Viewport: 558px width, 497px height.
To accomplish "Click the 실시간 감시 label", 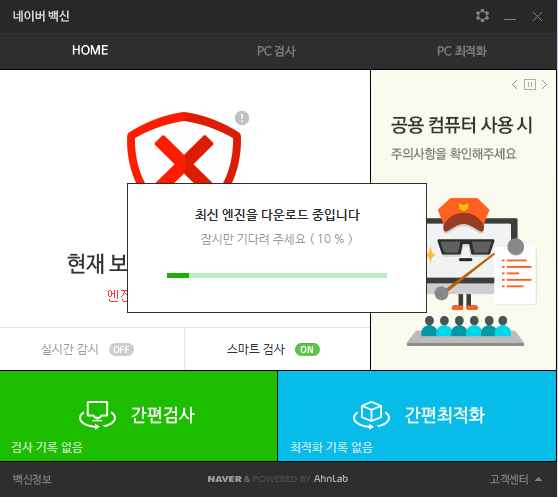I will click(x=70, y=349).
